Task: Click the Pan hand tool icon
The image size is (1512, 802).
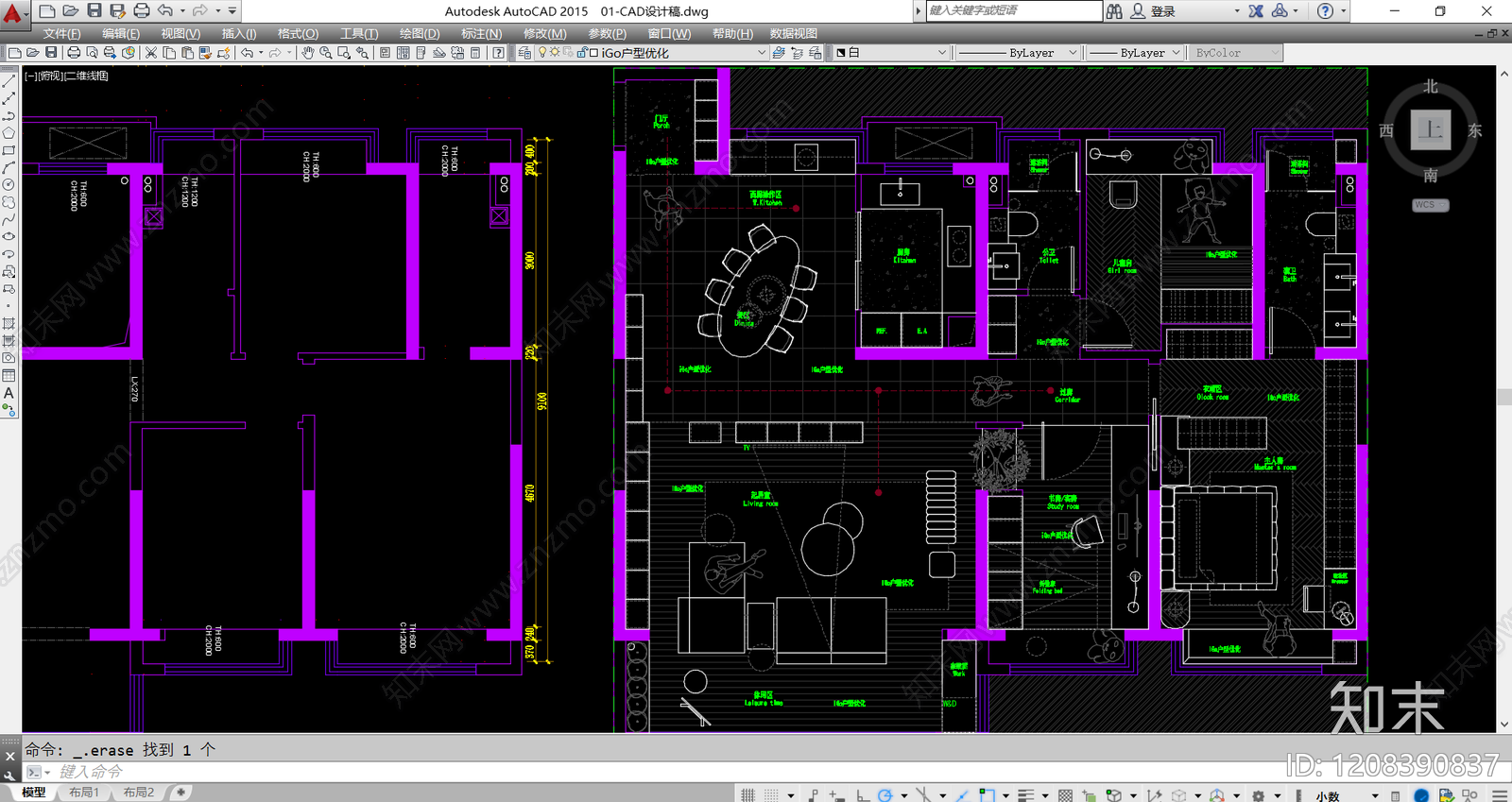Action: coord(307,53)
